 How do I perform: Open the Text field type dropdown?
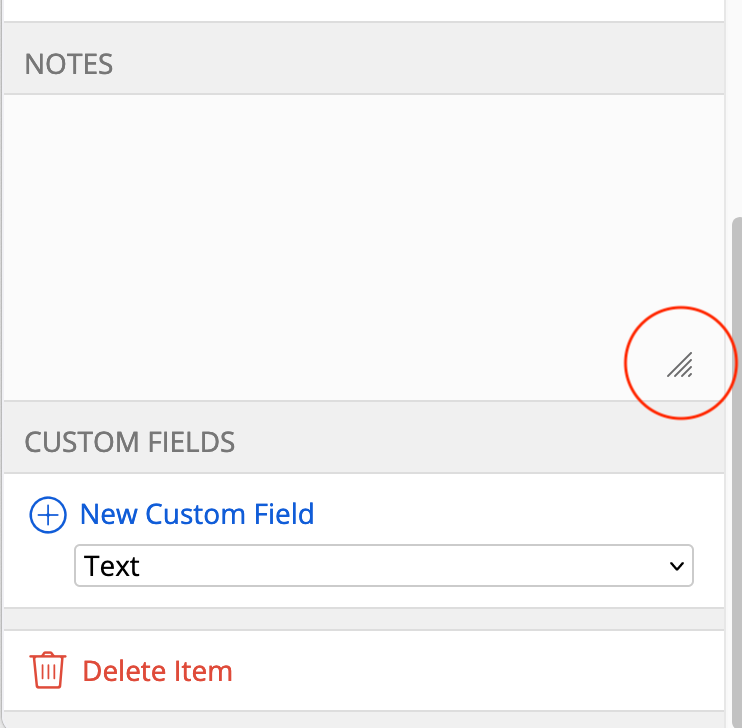[x=384, y=566]
